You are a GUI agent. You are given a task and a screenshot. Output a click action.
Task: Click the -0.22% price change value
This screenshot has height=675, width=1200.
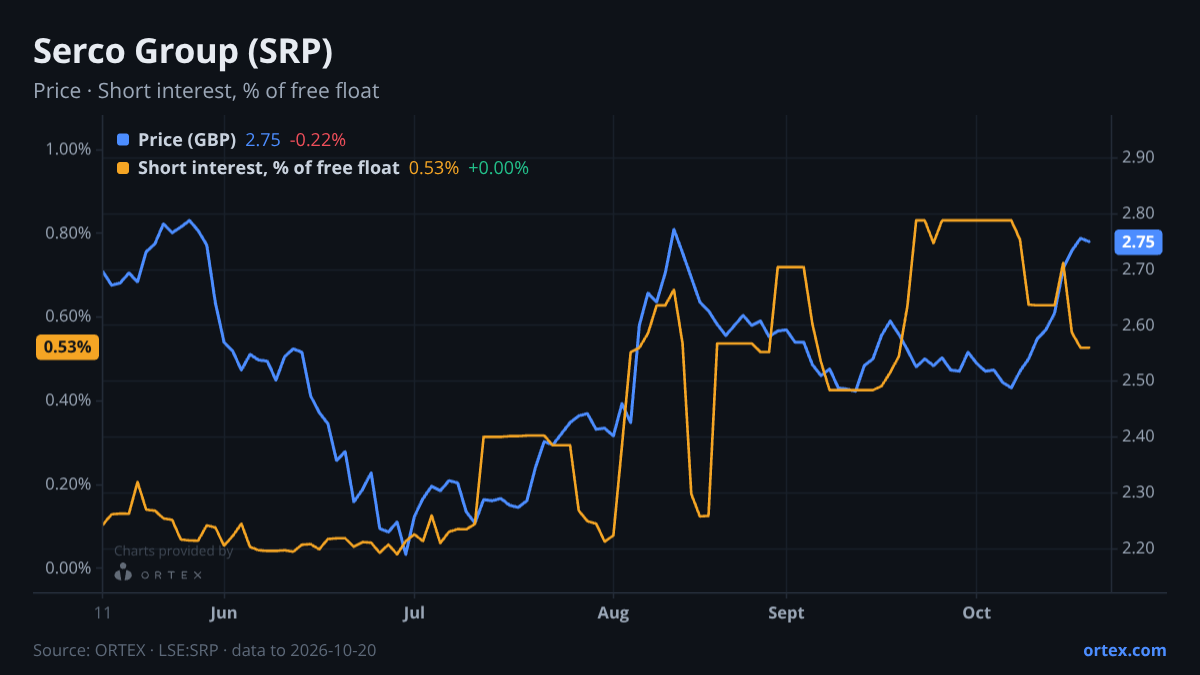(x=318, y=140)
